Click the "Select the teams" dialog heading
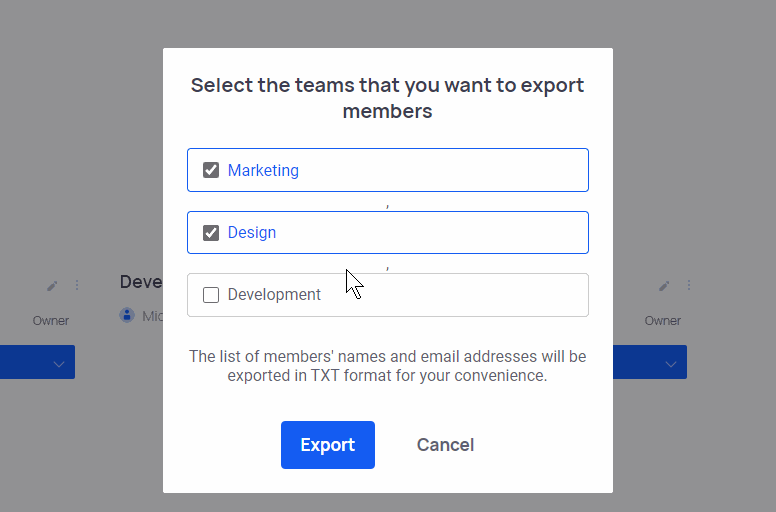Image resolution: width=776 pixels, height=512 pixels. [388, 98]
